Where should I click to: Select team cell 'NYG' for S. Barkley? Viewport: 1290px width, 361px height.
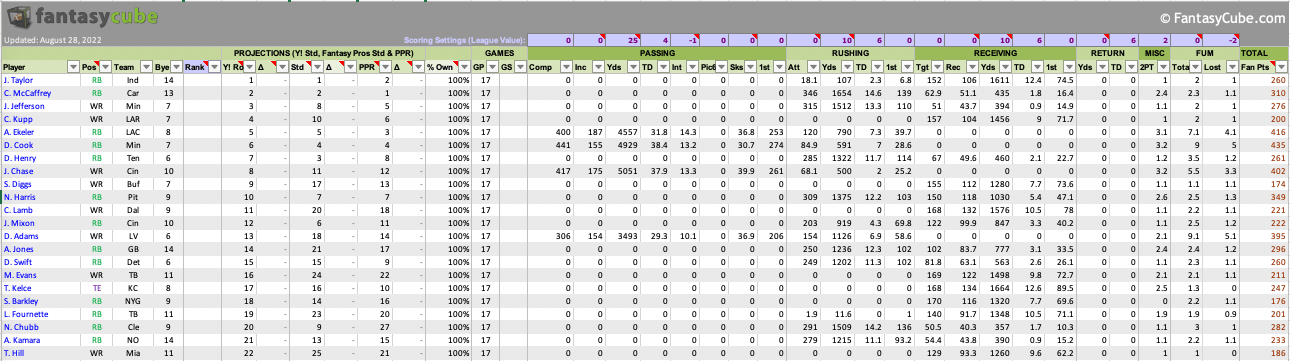(x=133, y=300)
